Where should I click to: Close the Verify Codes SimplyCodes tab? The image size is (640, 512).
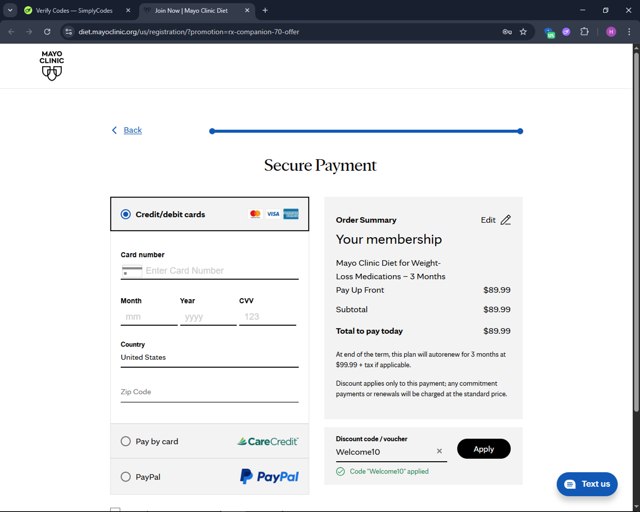pos(128,11)
